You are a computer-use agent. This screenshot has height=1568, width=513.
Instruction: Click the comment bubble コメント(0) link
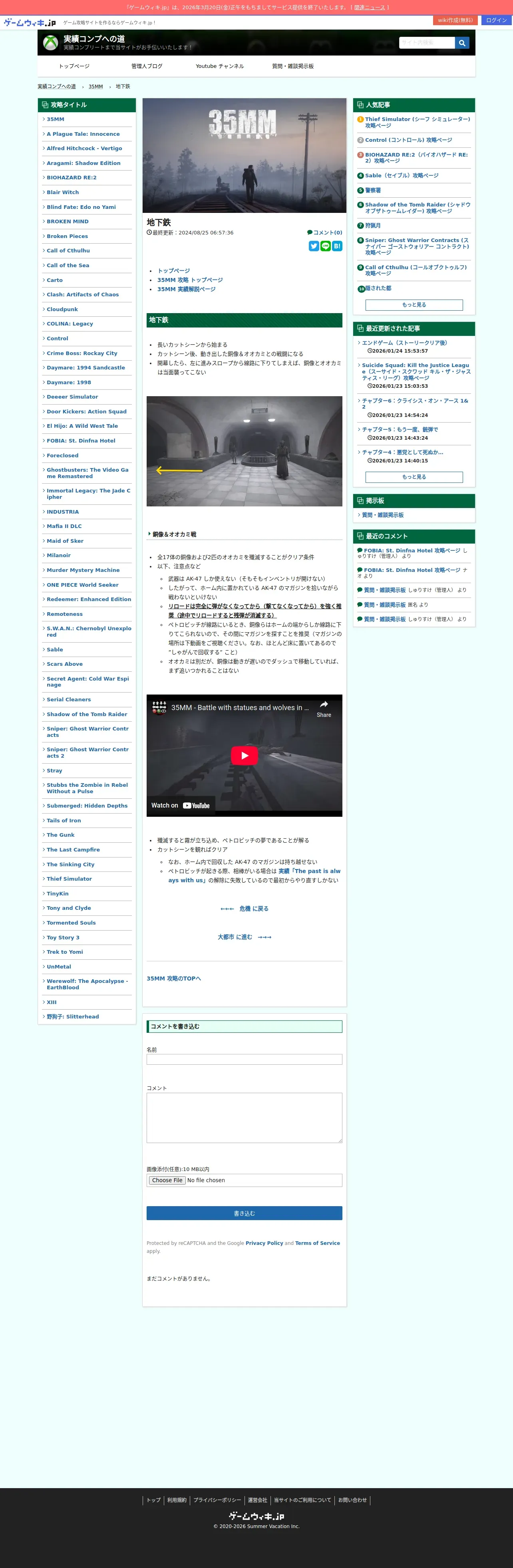(325, 232)
